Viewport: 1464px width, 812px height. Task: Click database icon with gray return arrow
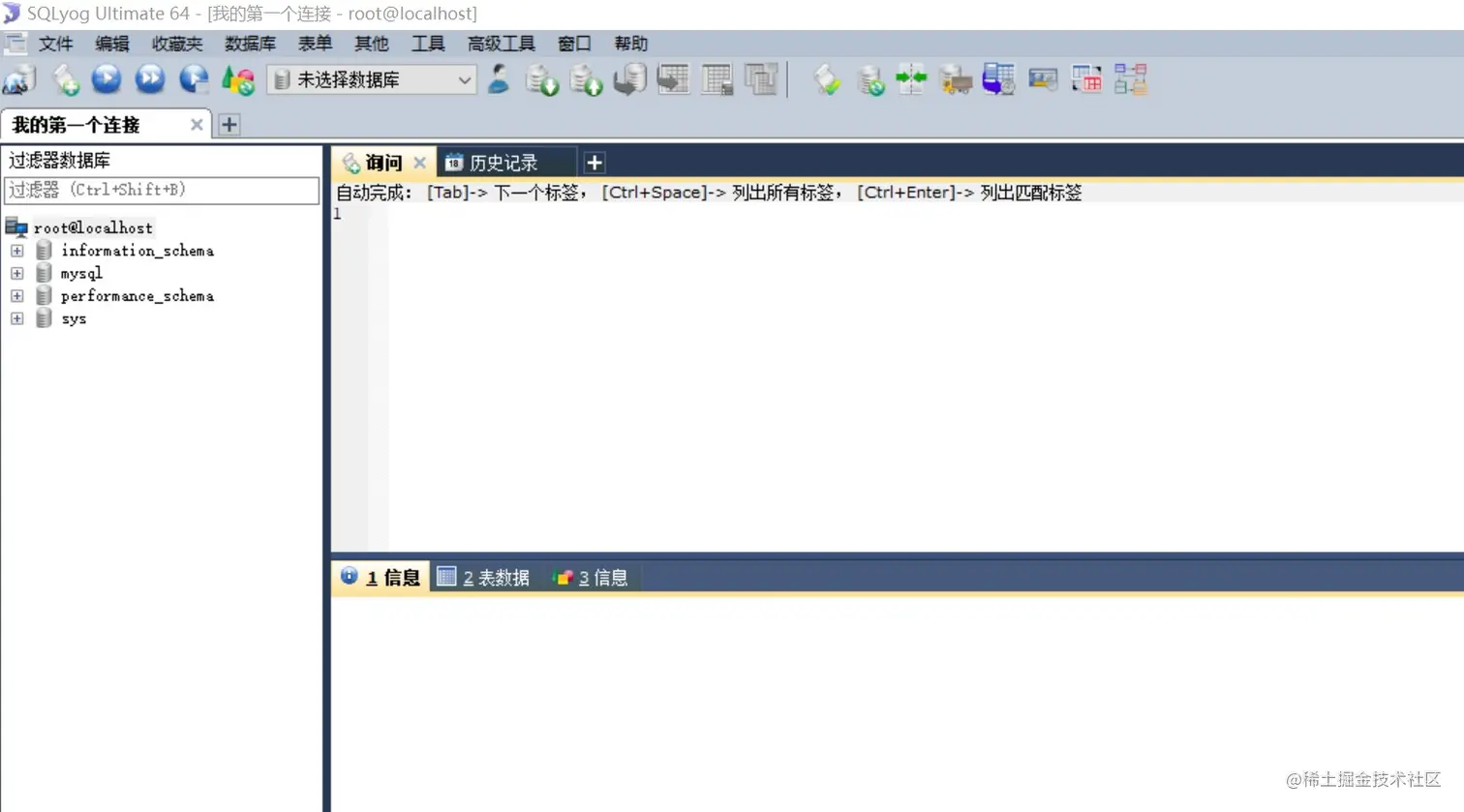(x=630, y=79)
